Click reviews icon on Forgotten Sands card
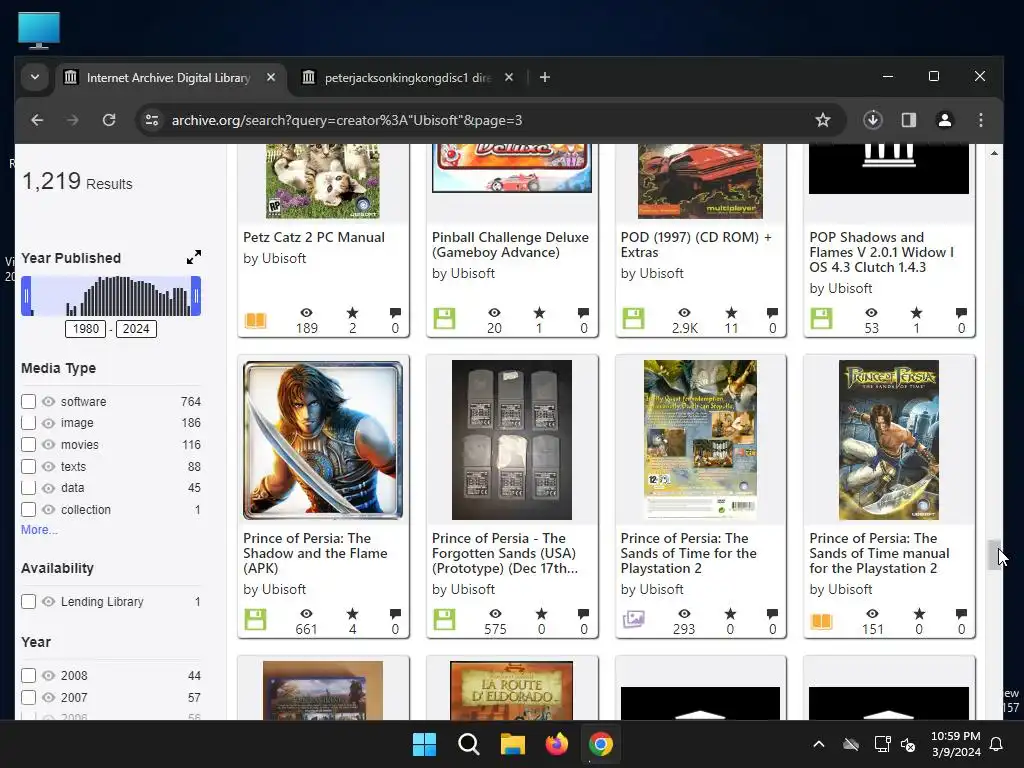Image resolution: width=1024 pixels, height=768 pixels. click(x=583, y=613)
